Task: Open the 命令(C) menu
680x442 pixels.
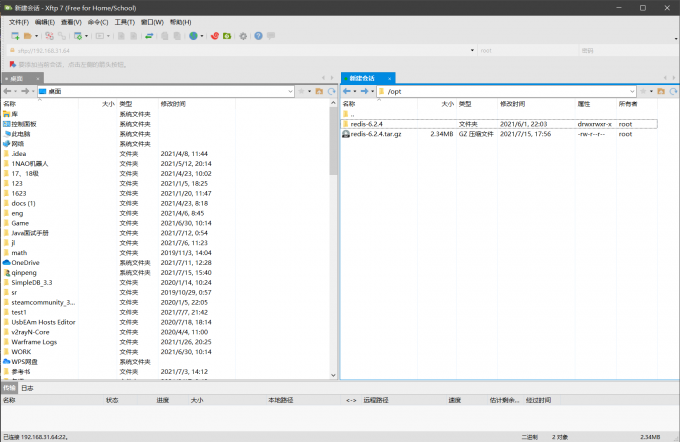Action: [98, 22]
